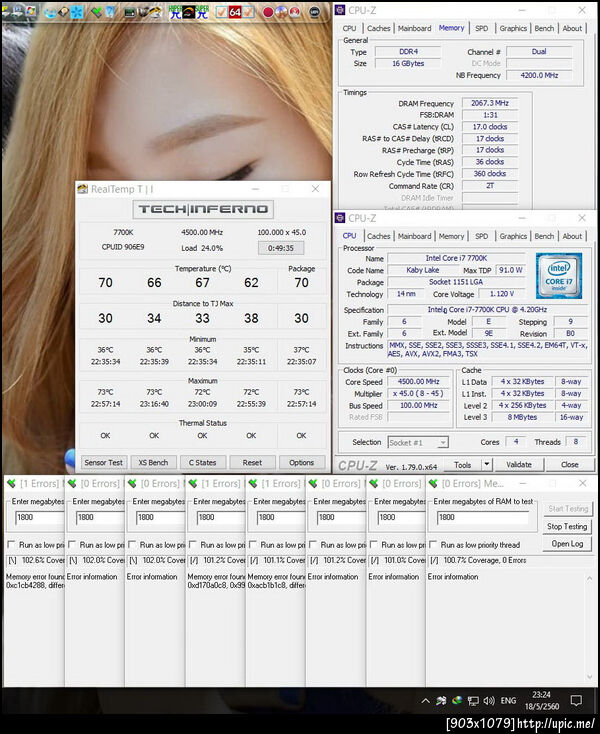Image resolution: width=600 pixels, height=734 pixels.
Task: Open the dark speedometer gauge icon
Action: (x=188, y=12)
